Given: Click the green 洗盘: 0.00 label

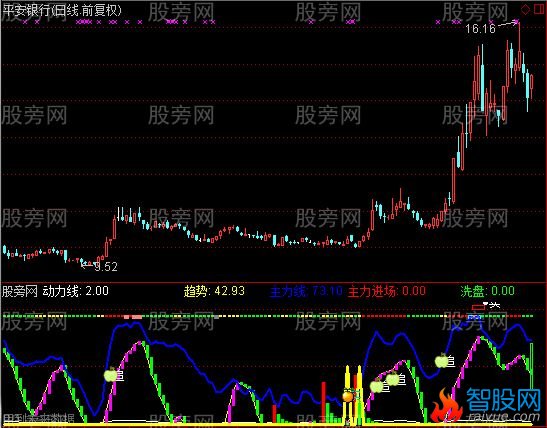Looking at the screenshot, I should pos(487,291).
